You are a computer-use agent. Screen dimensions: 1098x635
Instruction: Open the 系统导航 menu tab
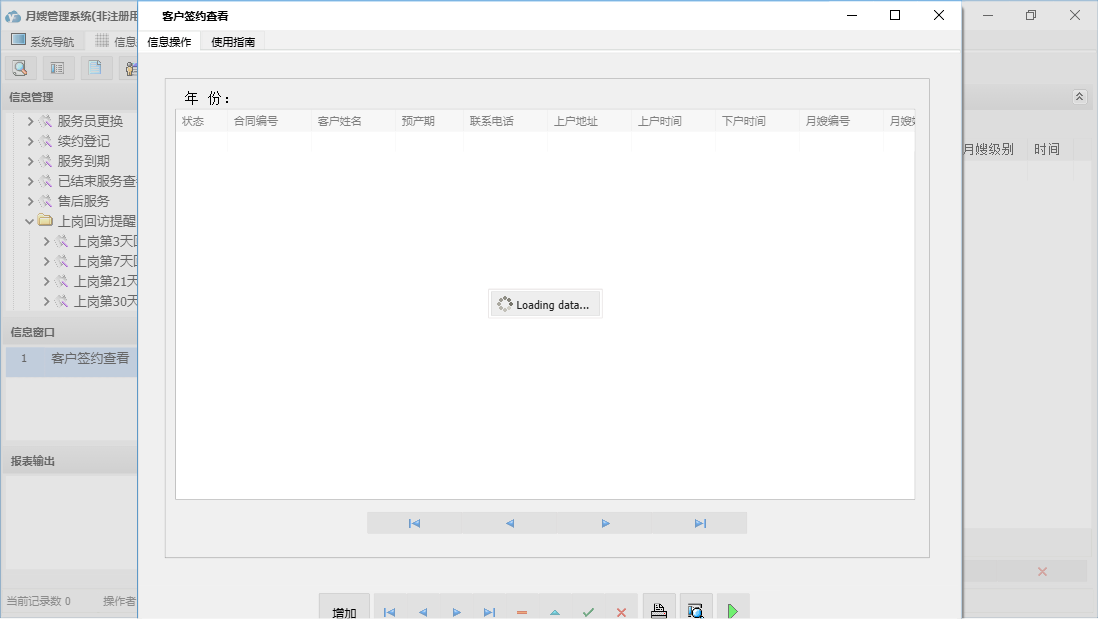coord(43,40)
